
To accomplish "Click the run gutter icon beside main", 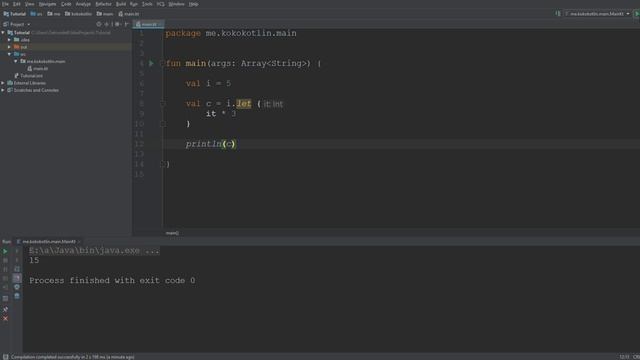I will (151, 63).
